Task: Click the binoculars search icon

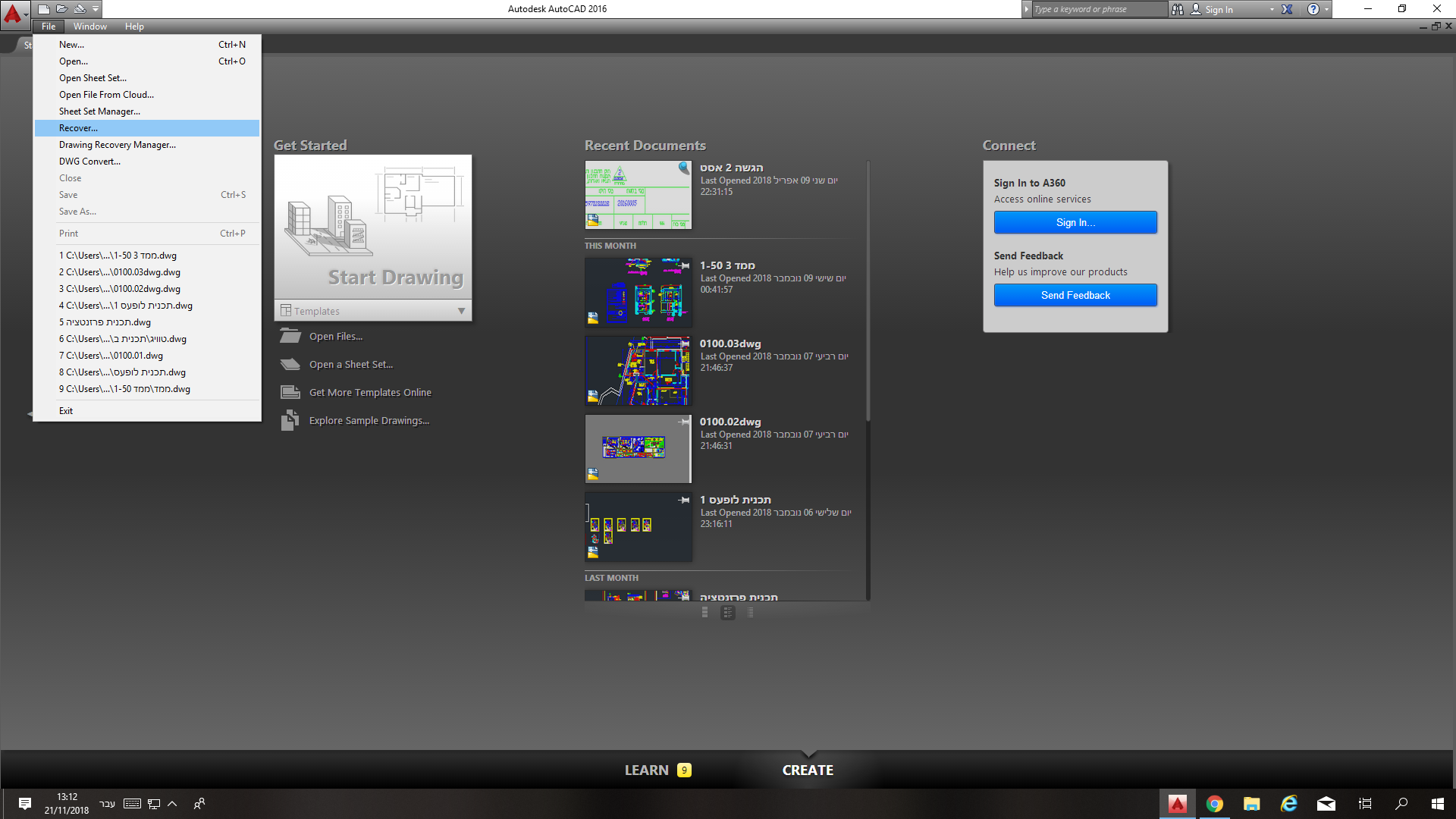Action: [1177, 9]
